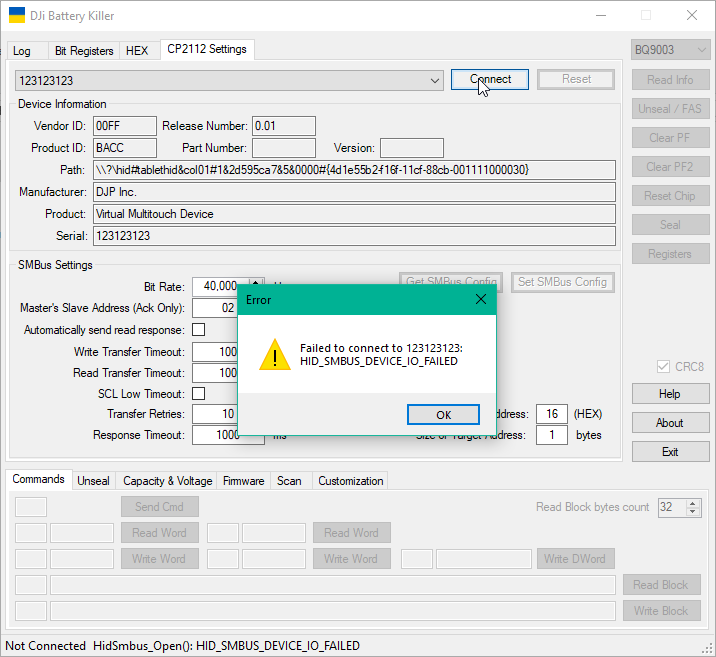Click the Exit button
This screenshot has width=716, height=657.
point(670,452)
